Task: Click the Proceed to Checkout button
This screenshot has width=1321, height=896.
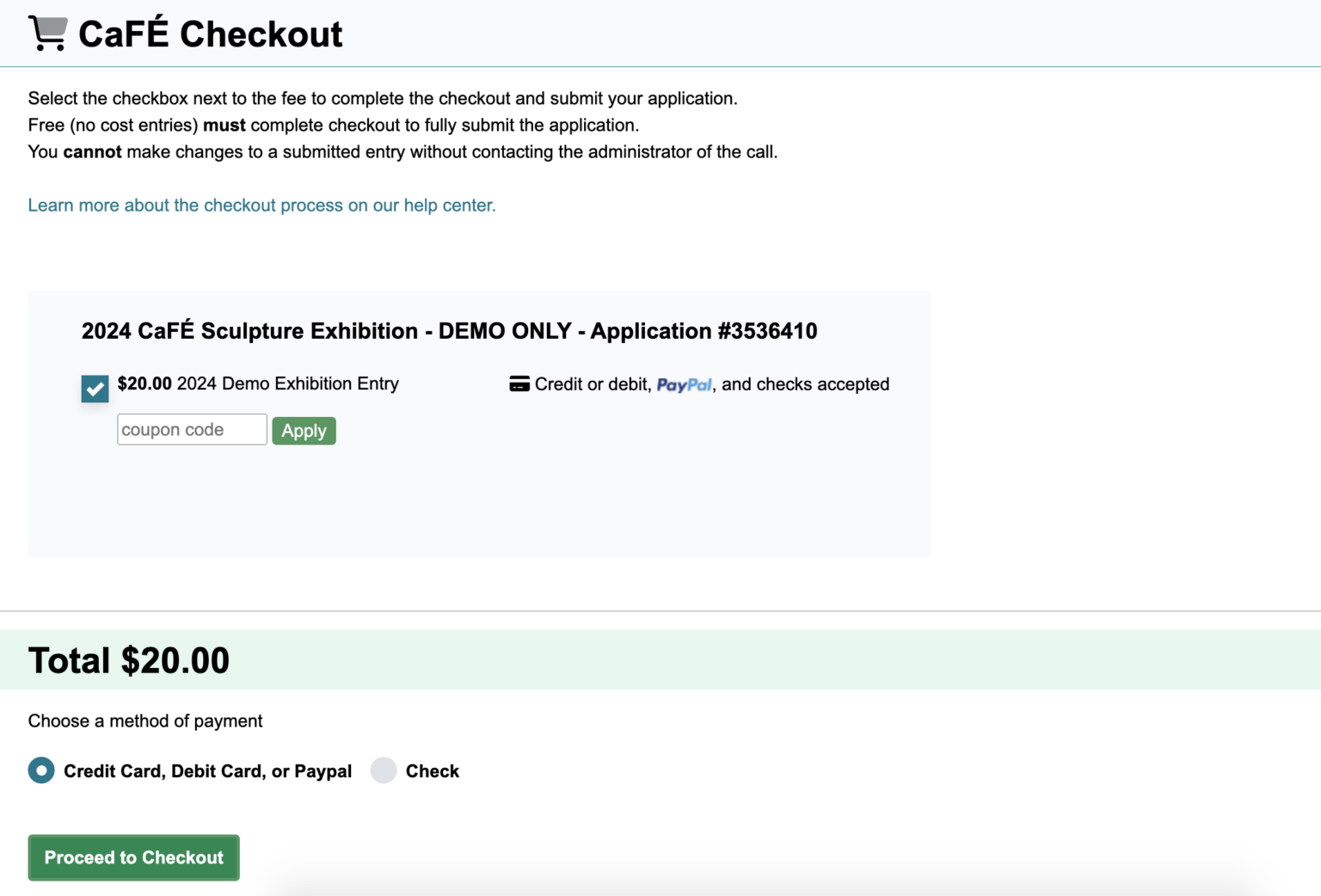Action: point(134,857)
